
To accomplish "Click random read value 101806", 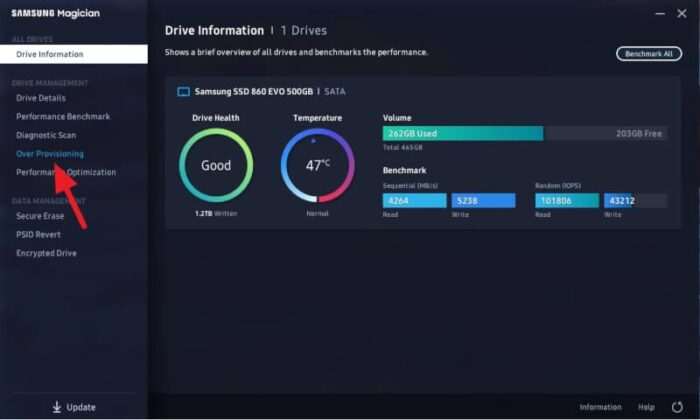I will 567,201.
